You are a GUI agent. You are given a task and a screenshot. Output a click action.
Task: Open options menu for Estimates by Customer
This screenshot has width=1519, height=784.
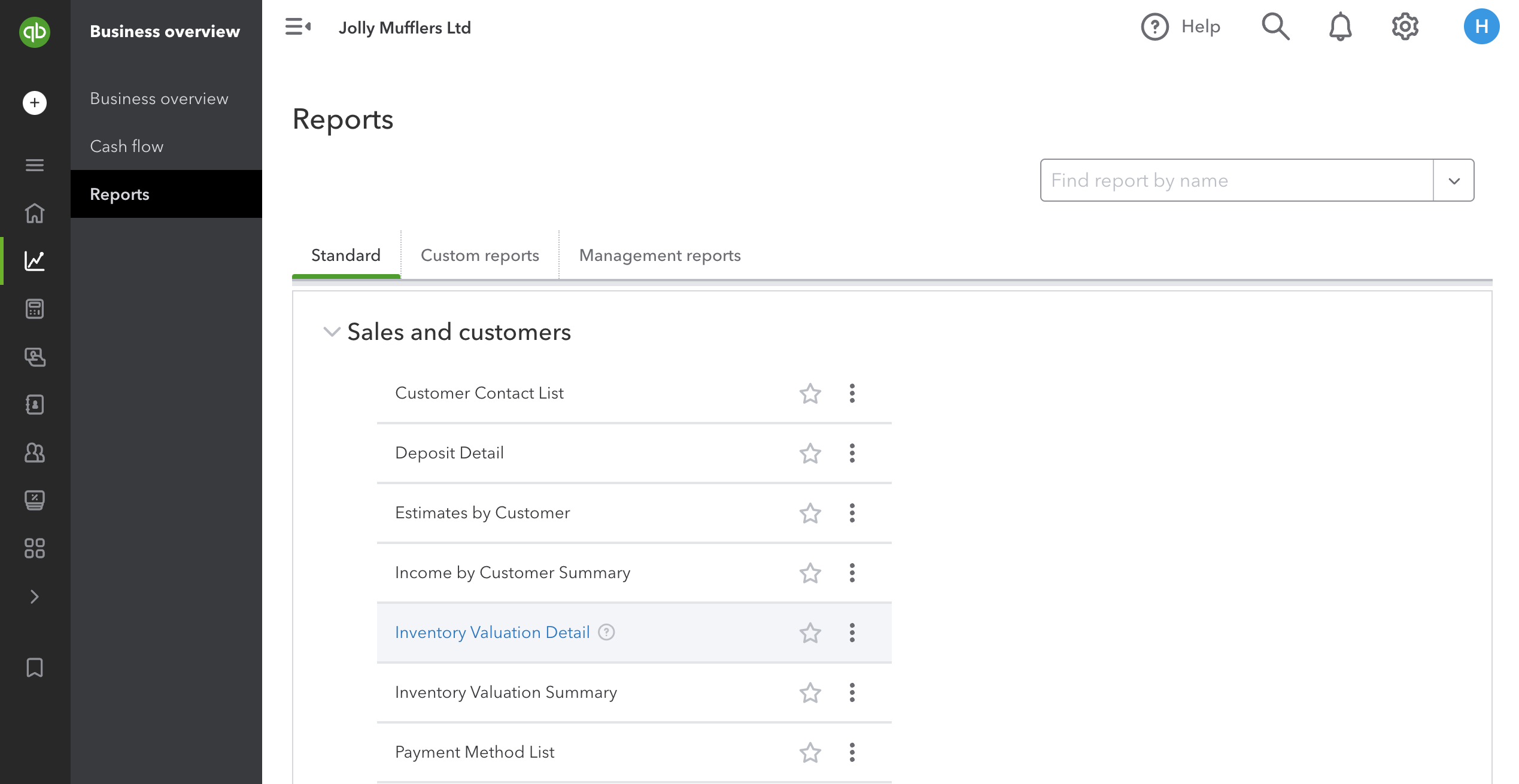coord(852,513)
